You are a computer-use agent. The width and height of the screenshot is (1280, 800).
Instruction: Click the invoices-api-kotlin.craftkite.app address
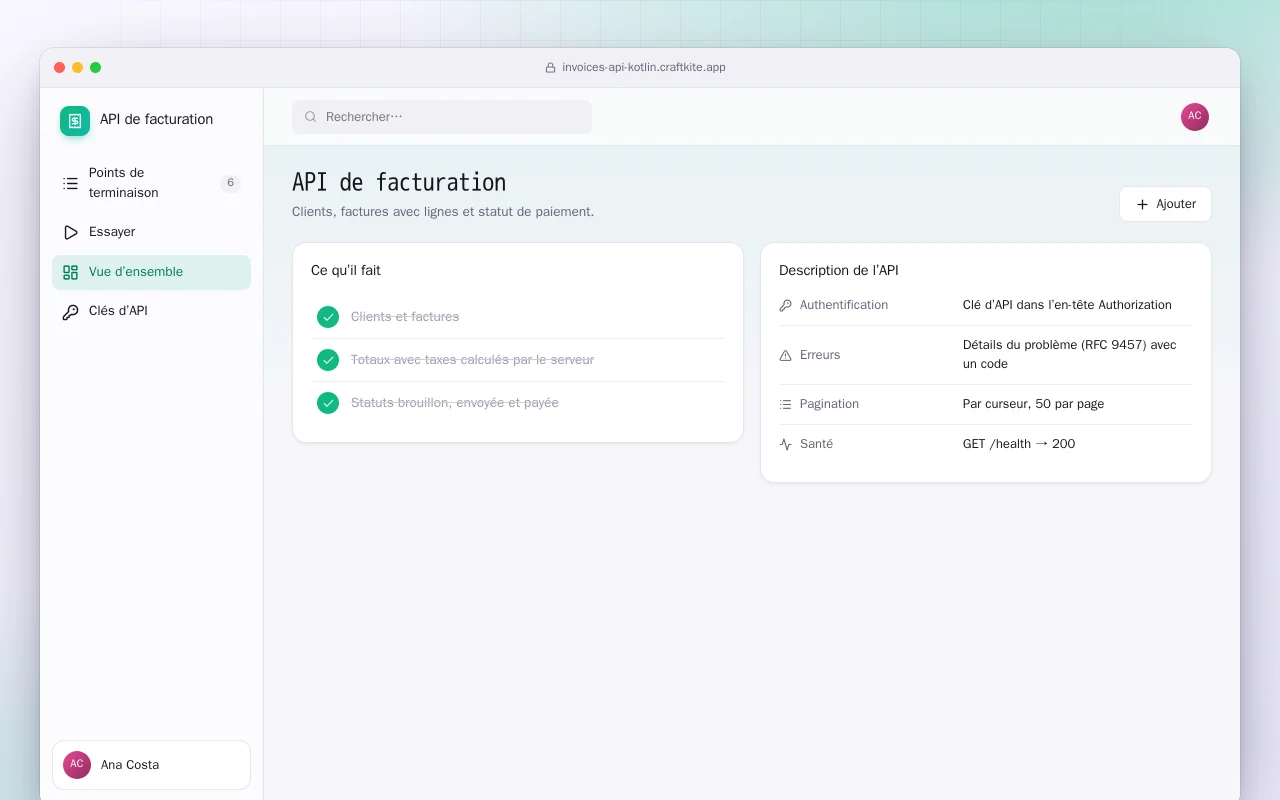point(644,68)
